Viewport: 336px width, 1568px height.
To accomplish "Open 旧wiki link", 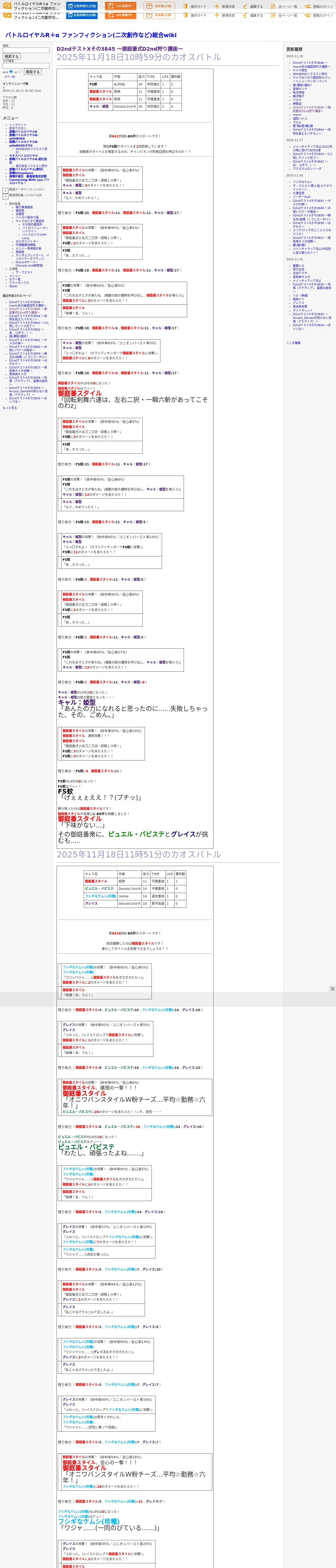I will pos(13,286).
